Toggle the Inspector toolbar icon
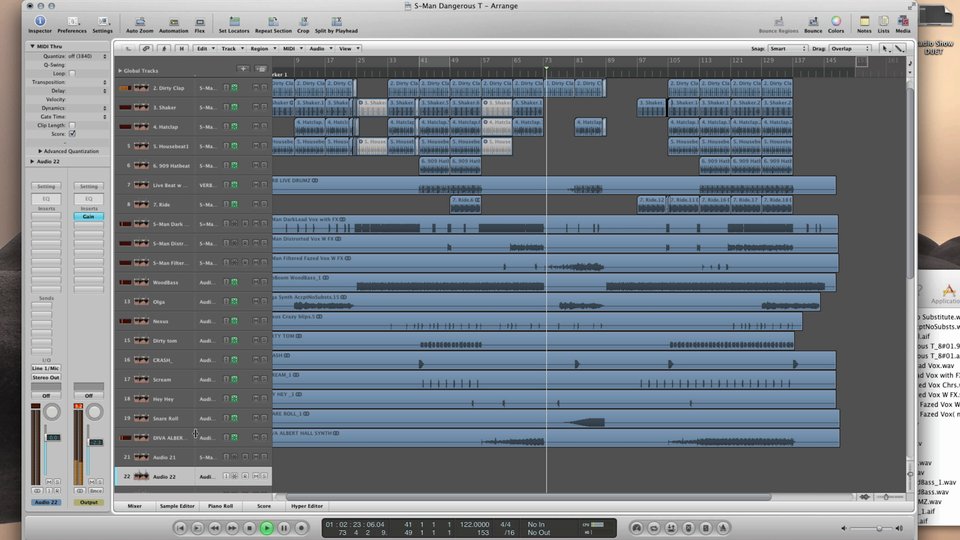960x540 pixels. (x=40, y=23)
